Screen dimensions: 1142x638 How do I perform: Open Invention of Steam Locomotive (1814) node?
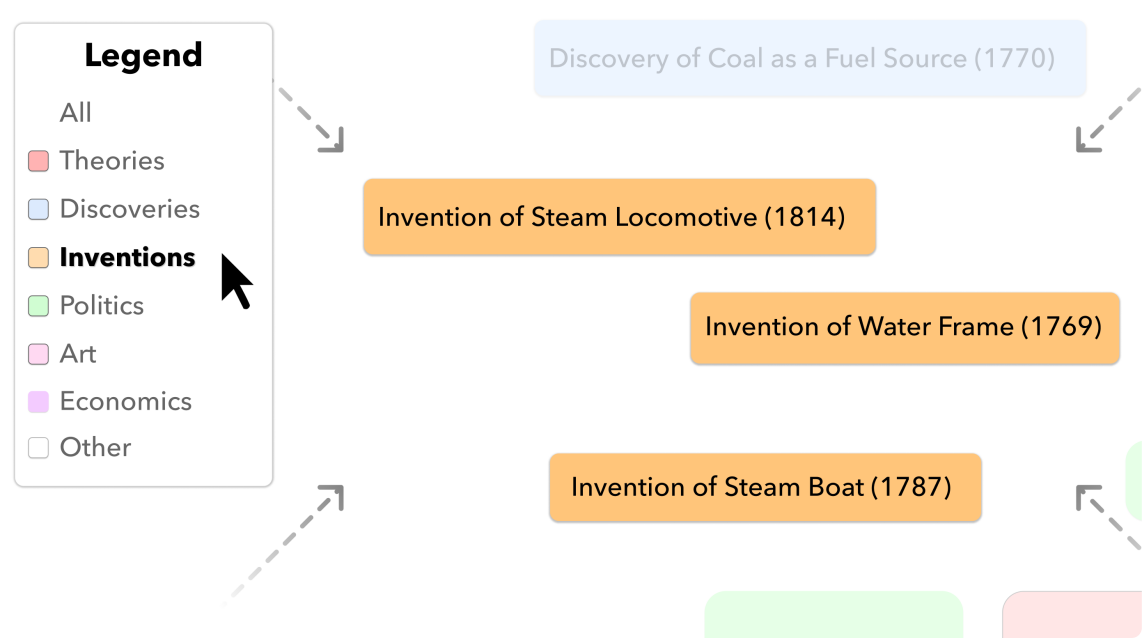point(619,217)
